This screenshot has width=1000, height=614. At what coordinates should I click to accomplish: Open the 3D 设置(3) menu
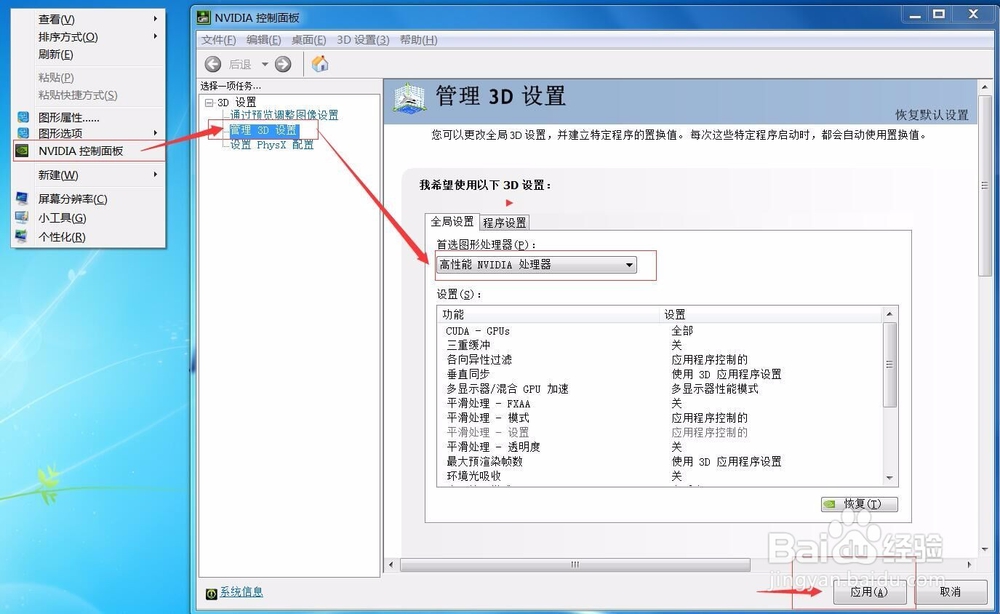click(x=363, y=40)
